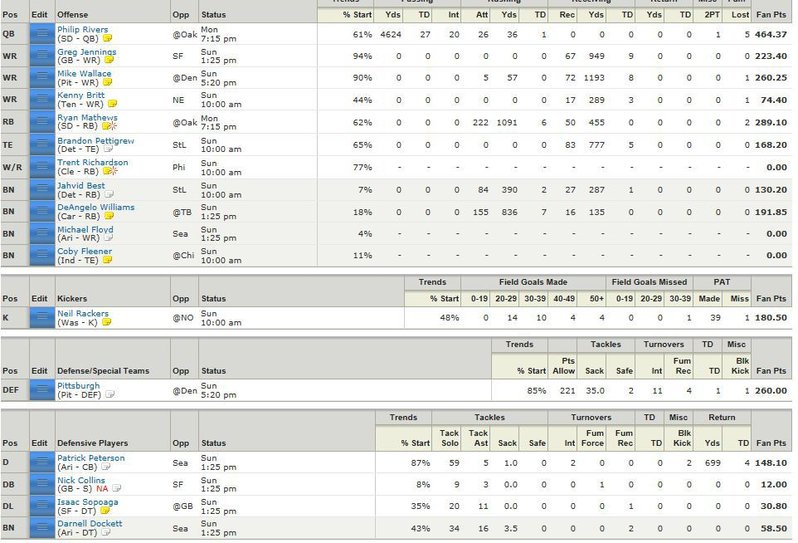Click the Tack Solo column header
798x543 pixels.
click(449, 438)
